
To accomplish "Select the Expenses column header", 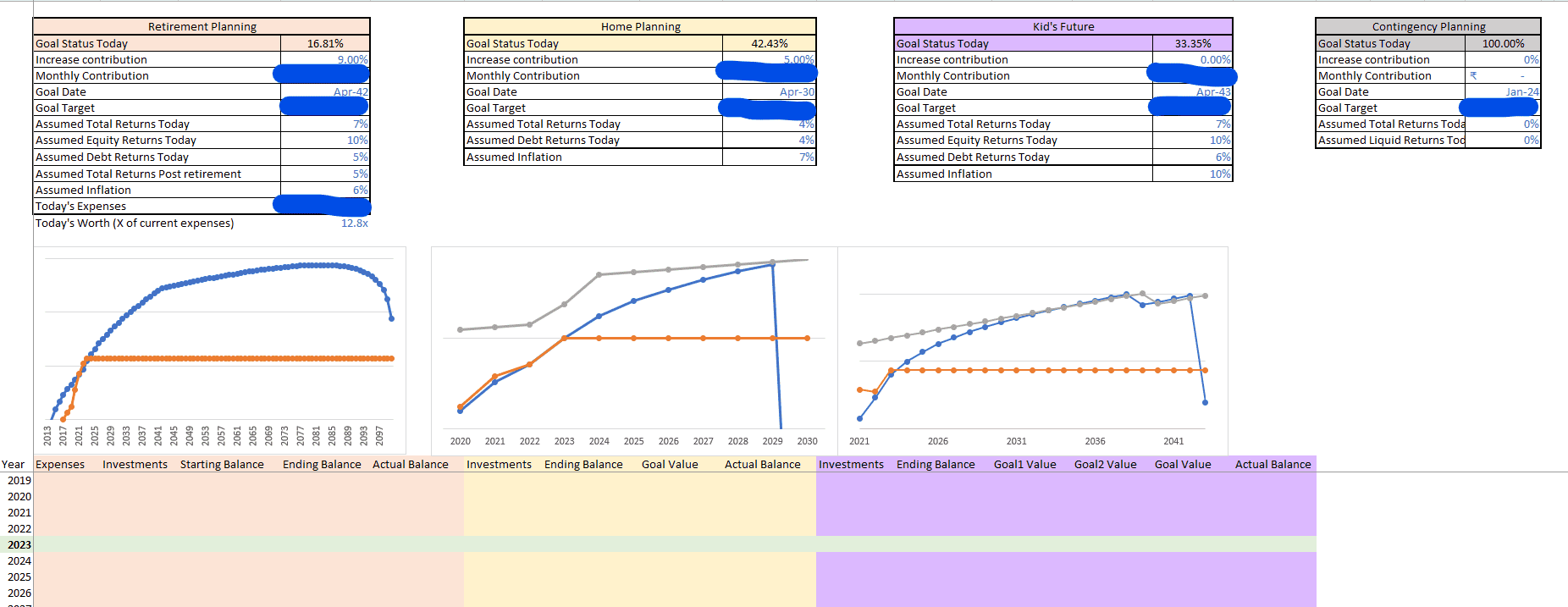I will (x=60, y=464).
